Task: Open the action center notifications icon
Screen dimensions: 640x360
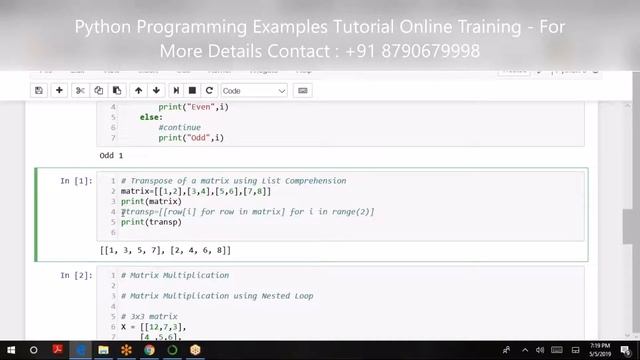Action: tap(625, 350)
